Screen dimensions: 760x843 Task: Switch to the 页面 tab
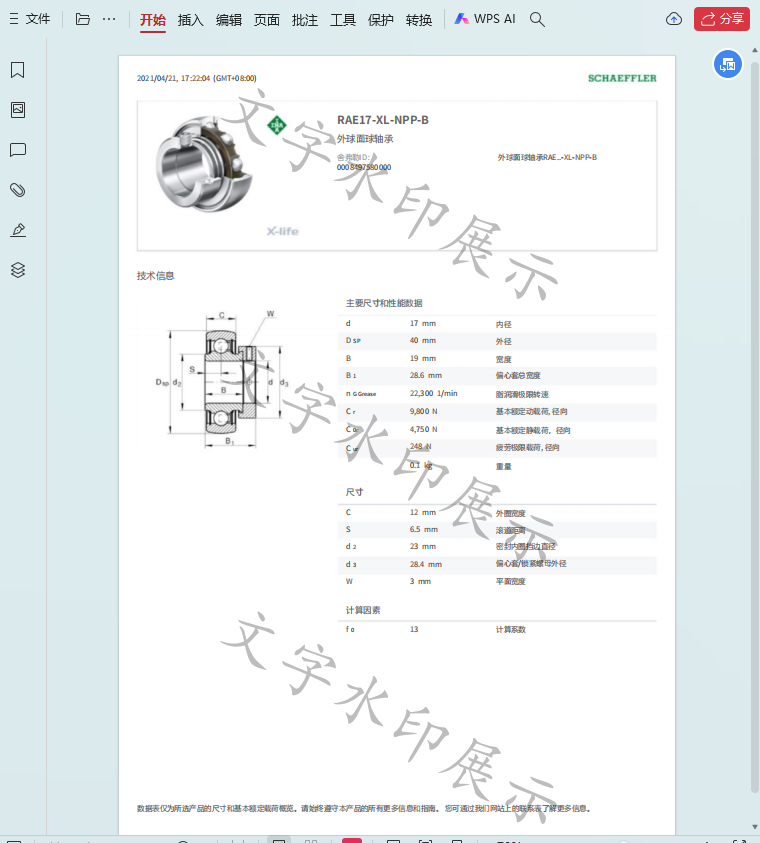pyautogui.click(x=267, y=20)
